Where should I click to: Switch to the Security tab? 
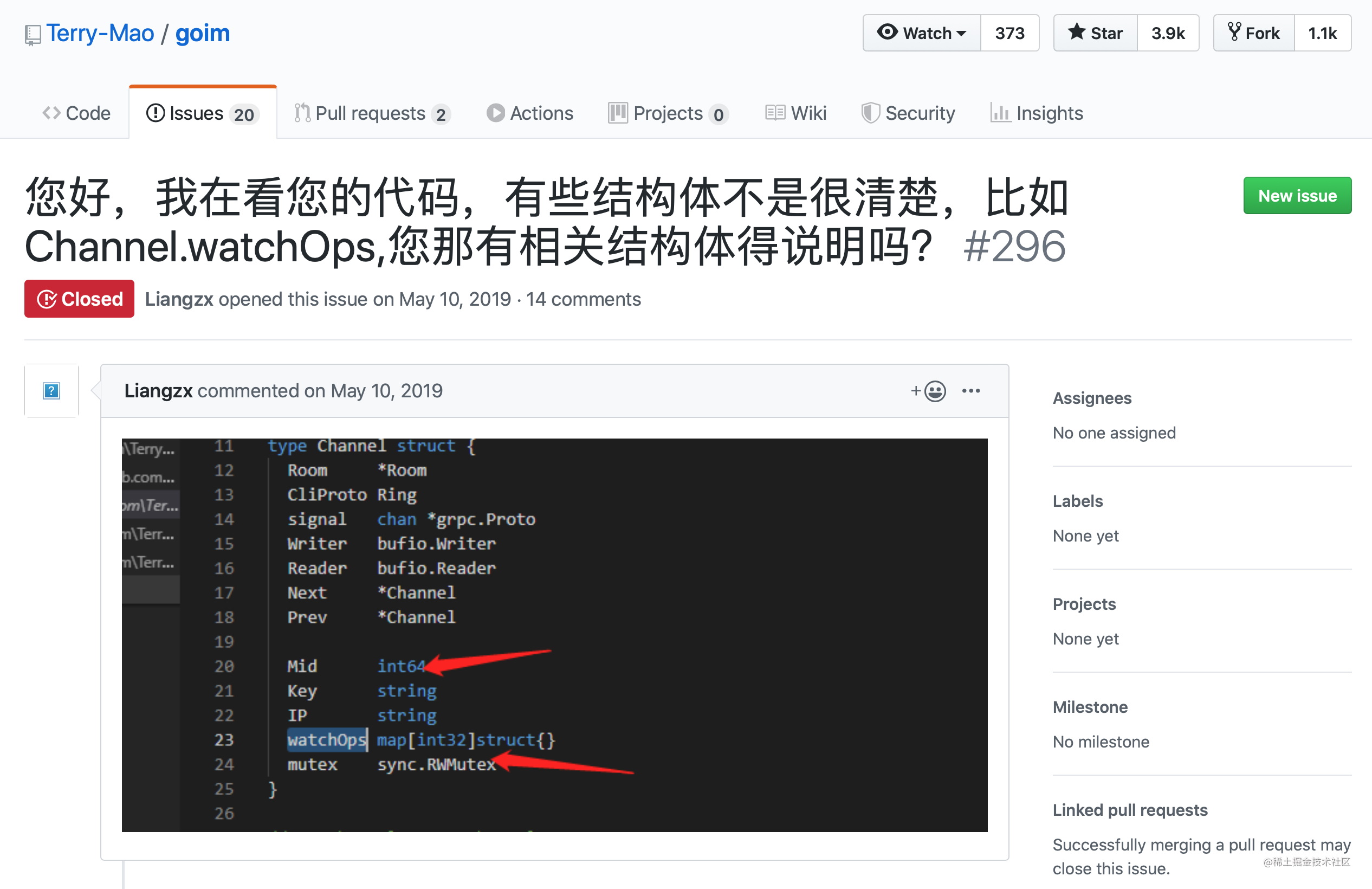[908, 113]
